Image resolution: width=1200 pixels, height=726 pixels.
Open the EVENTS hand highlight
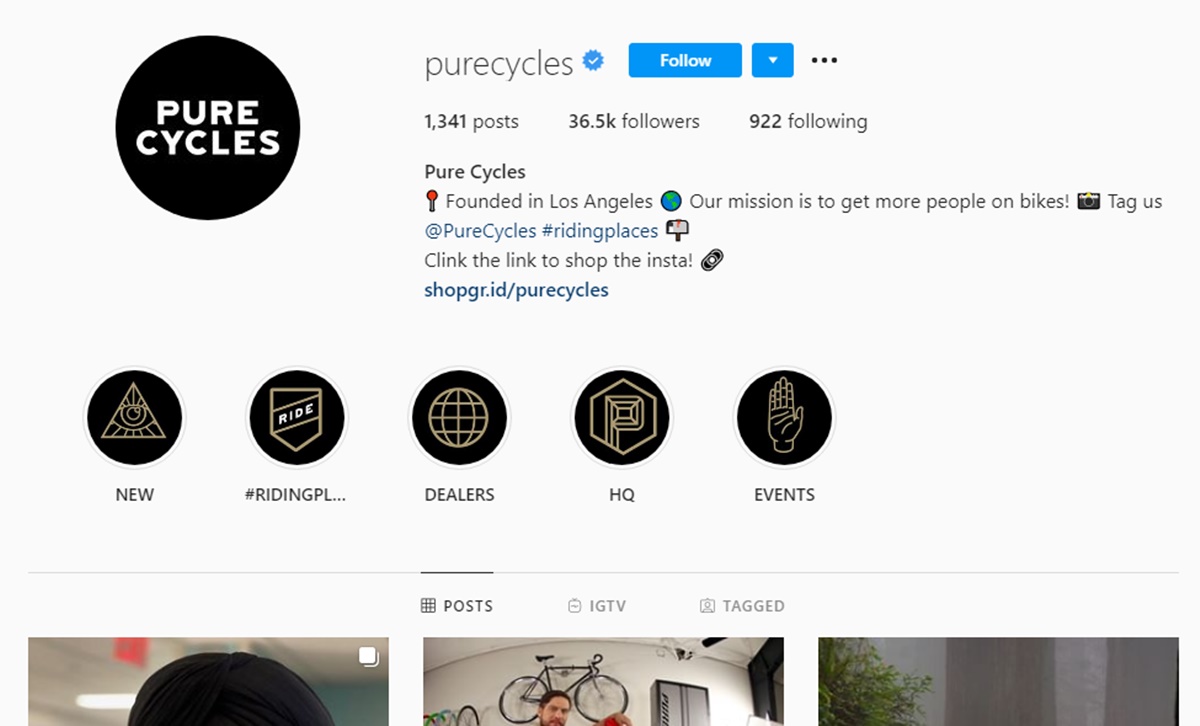(x=784, y=418)
